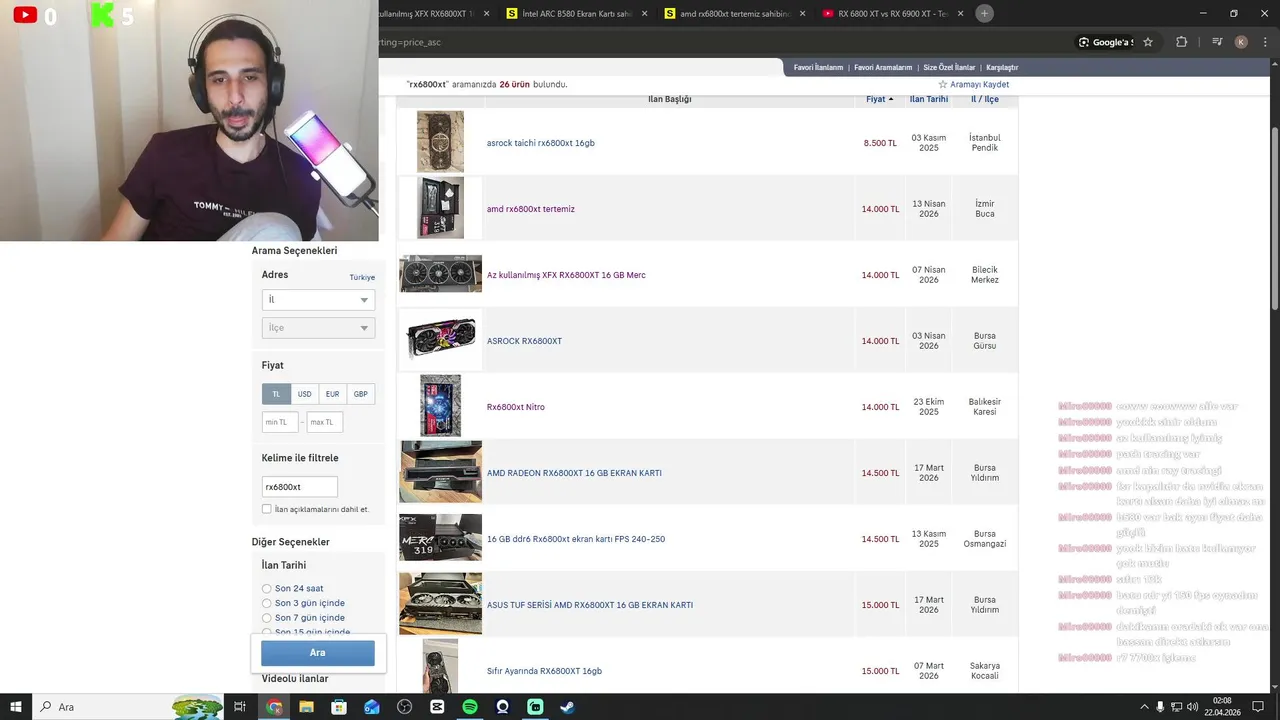Image resolution: width=1280 pixels, height=720 pixels.
Task: Click Chrome icon in the taskbar
Action: click(x=273, y=707)
